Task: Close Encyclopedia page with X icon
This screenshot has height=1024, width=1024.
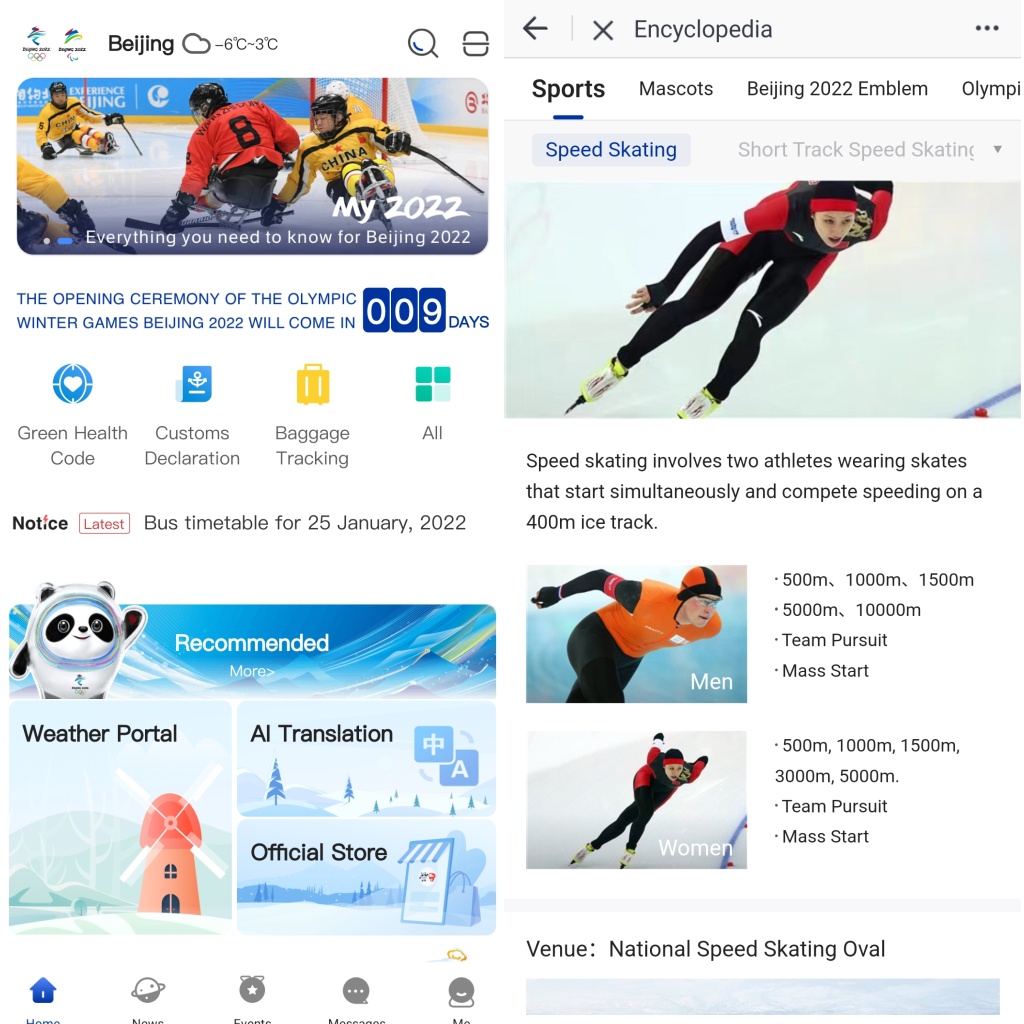Action: pyautogui.click(x=603, y=30)
